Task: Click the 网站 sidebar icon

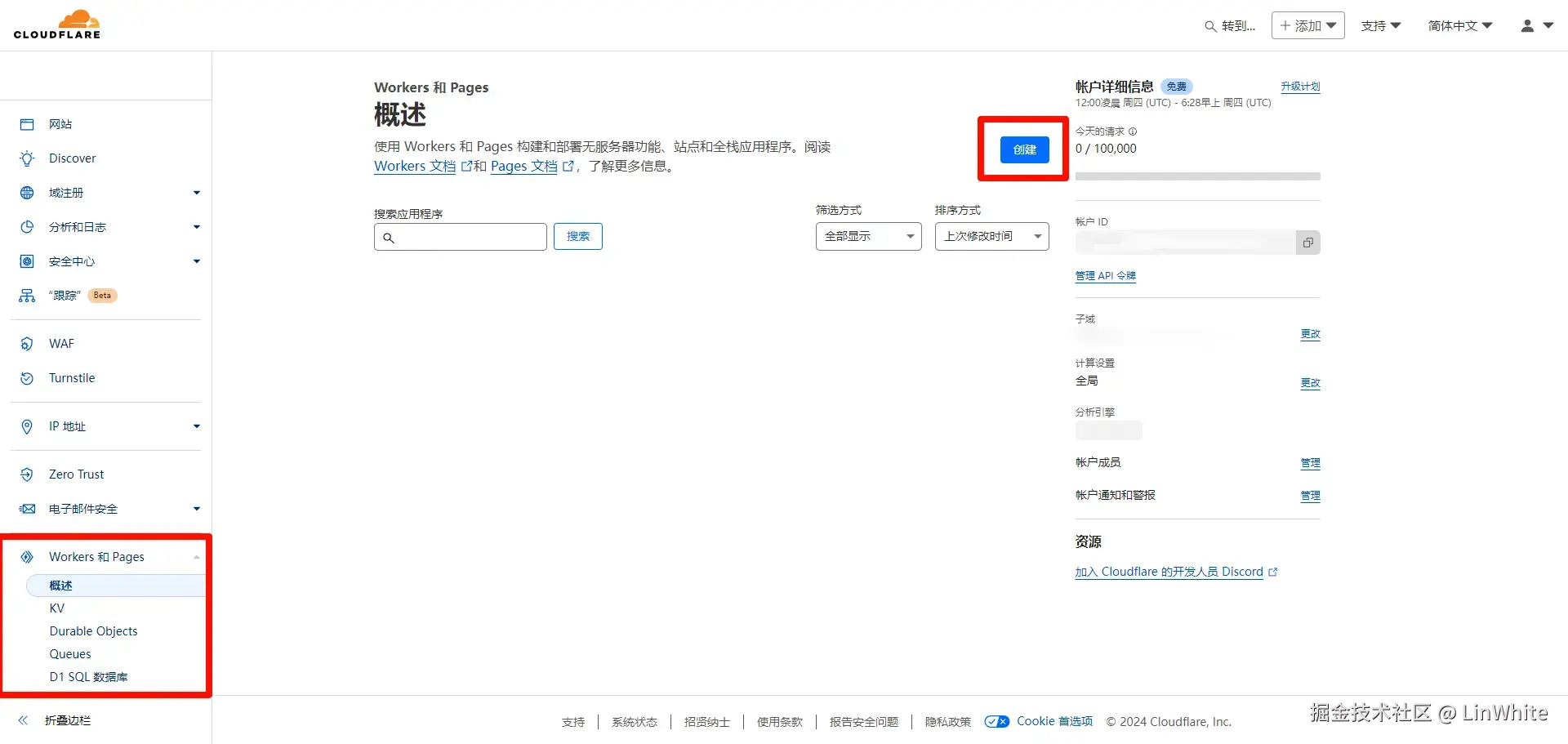Action: (26, 123)
